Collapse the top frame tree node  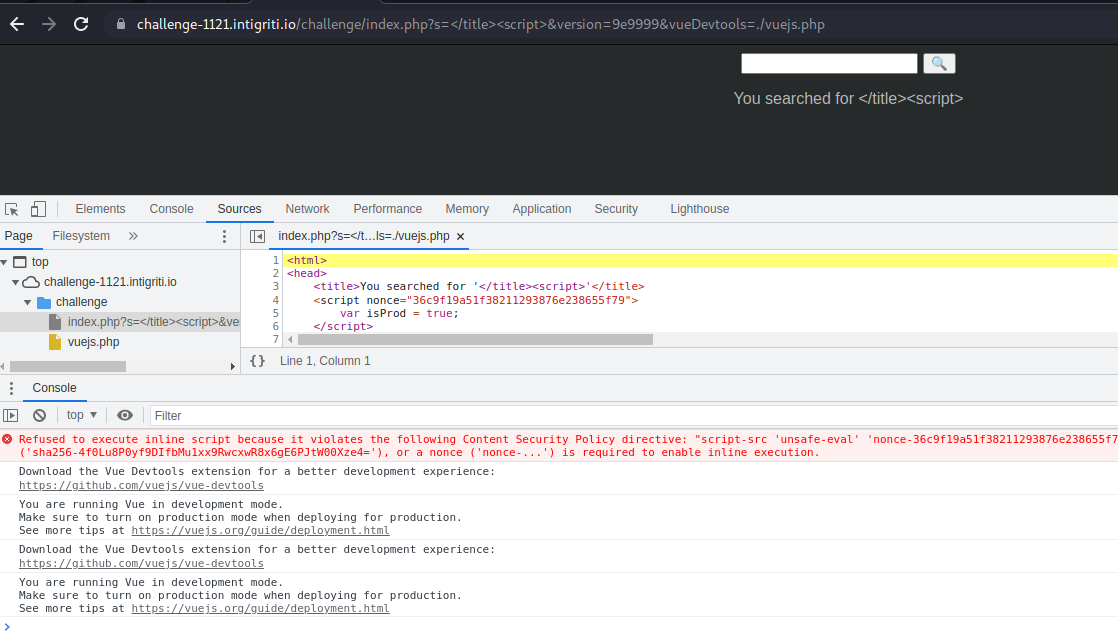coord(4,262)
